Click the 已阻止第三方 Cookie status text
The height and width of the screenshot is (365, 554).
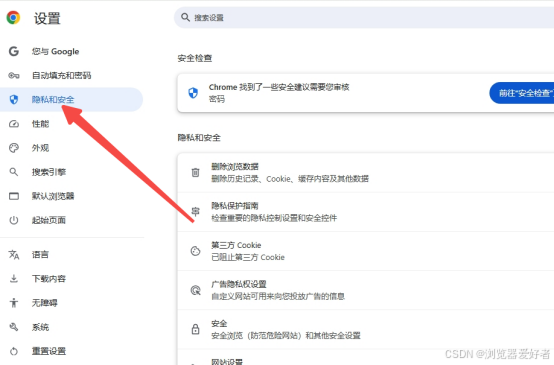pyautogui.click(x=248, y=257)
